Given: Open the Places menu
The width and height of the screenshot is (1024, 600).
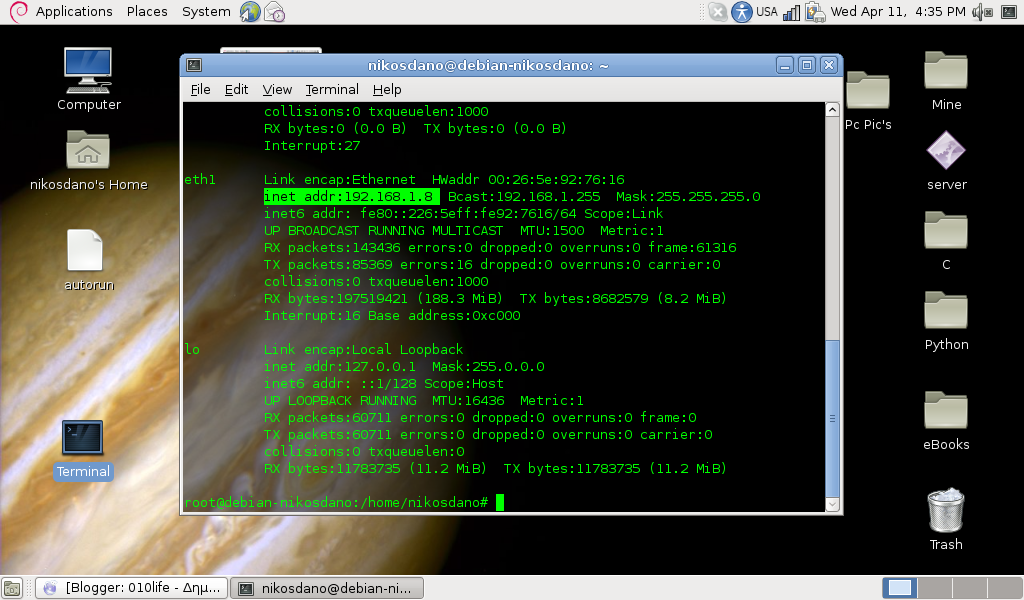Looking at the screenshot, I should (x=147, y=12).
